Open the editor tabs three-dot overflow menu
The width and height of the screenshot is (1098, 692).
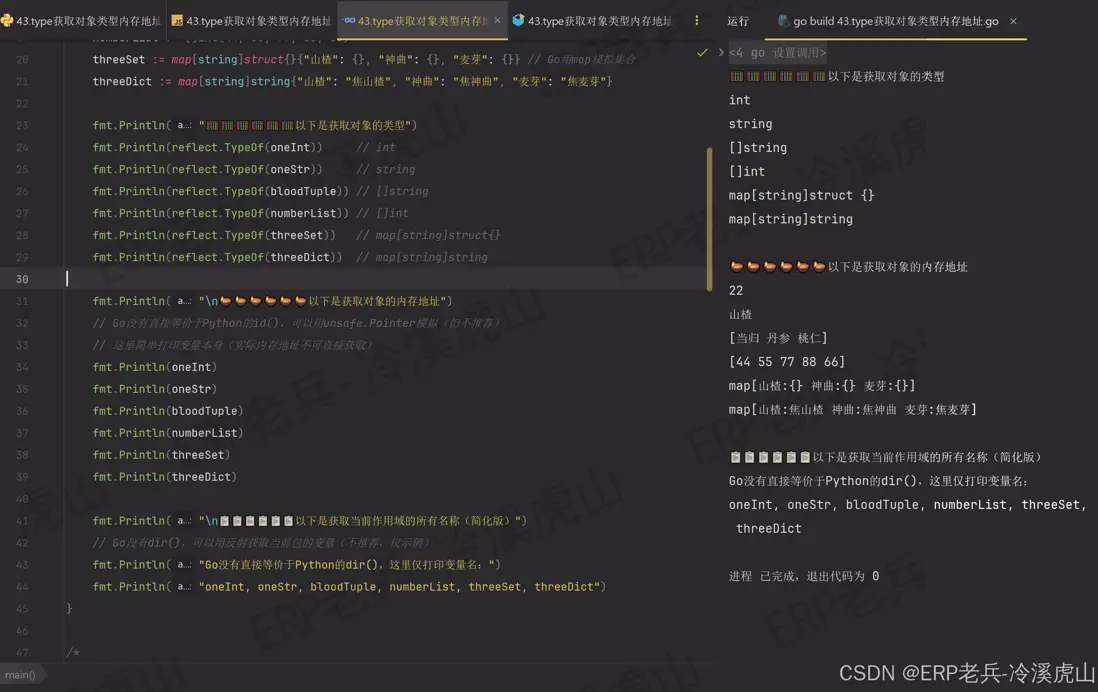(x=697, y=20)
